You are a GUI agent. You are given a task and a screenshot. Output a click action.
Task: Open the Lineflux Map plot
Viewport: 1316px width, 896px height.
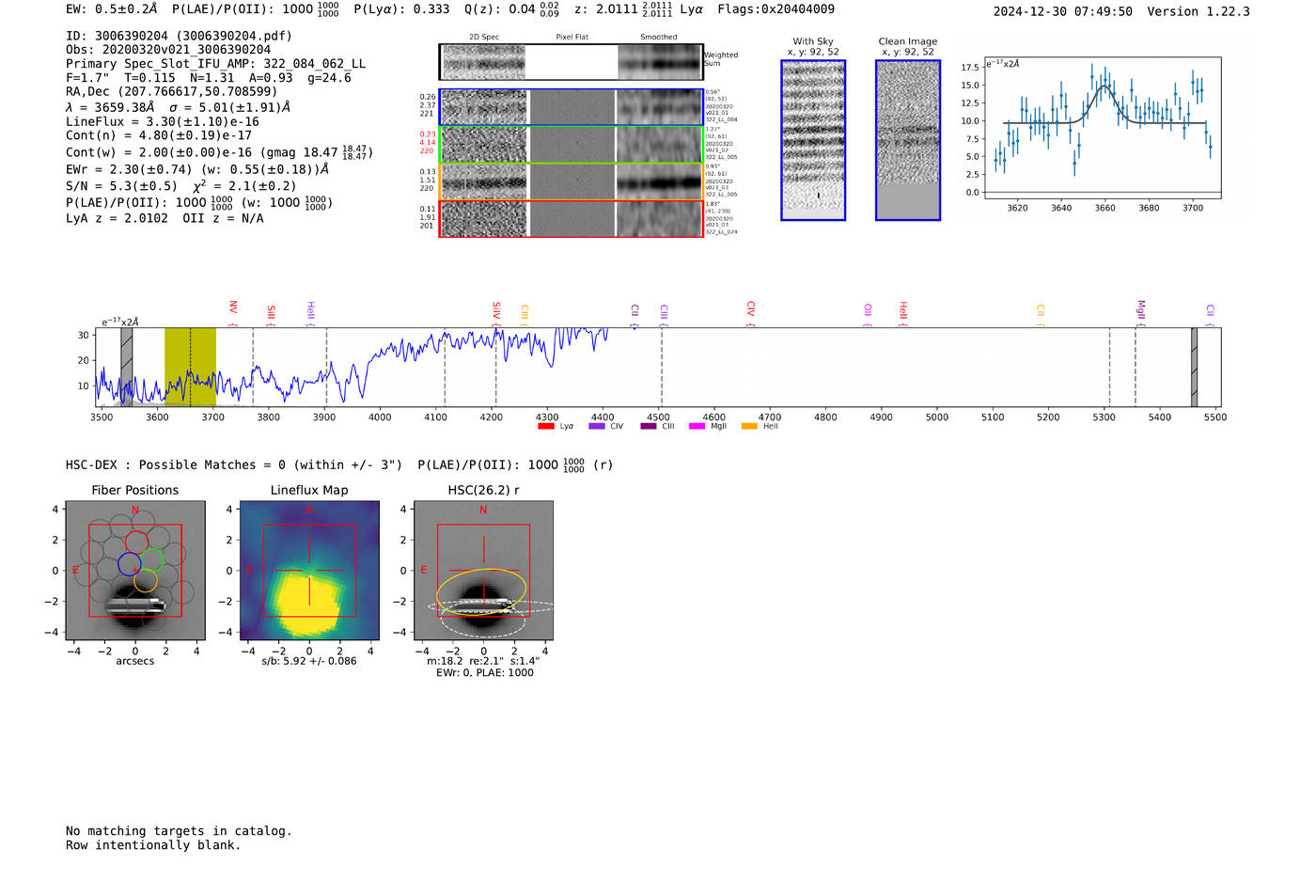pyautogui.click(x=309, y=571)
